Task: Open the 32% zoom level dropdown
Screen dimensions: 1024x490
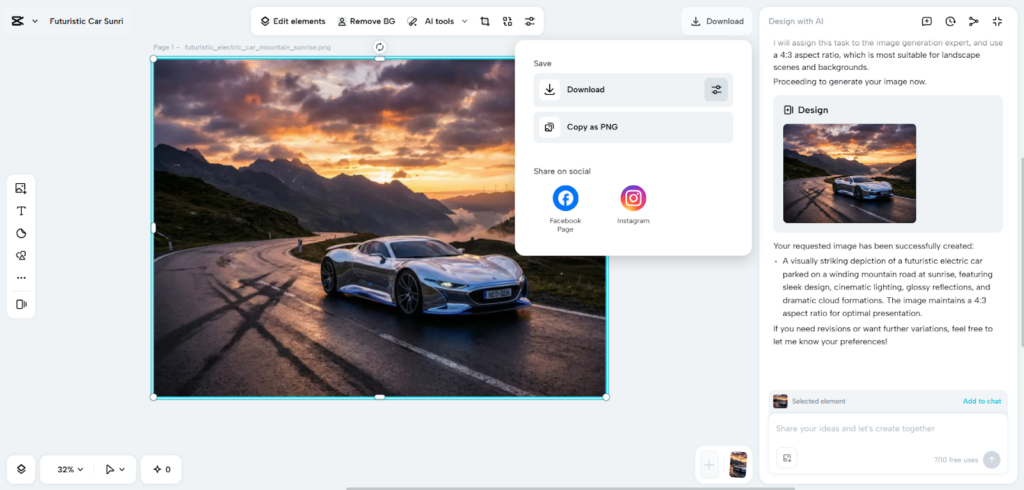Action: tap(70, 469)
